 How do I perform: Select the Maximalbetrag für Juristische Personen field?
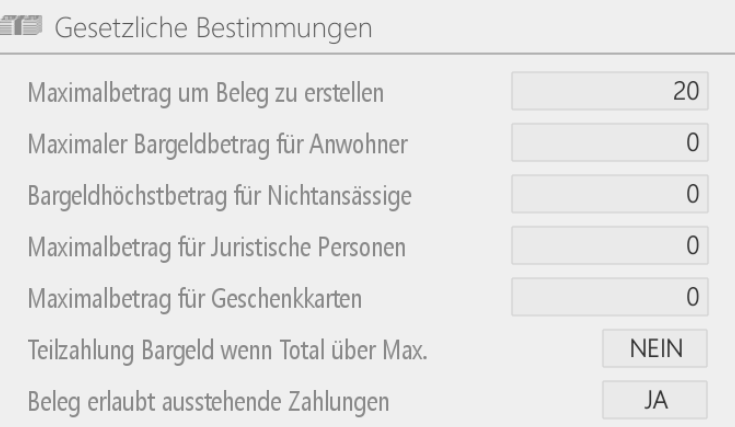coord(609,246)
